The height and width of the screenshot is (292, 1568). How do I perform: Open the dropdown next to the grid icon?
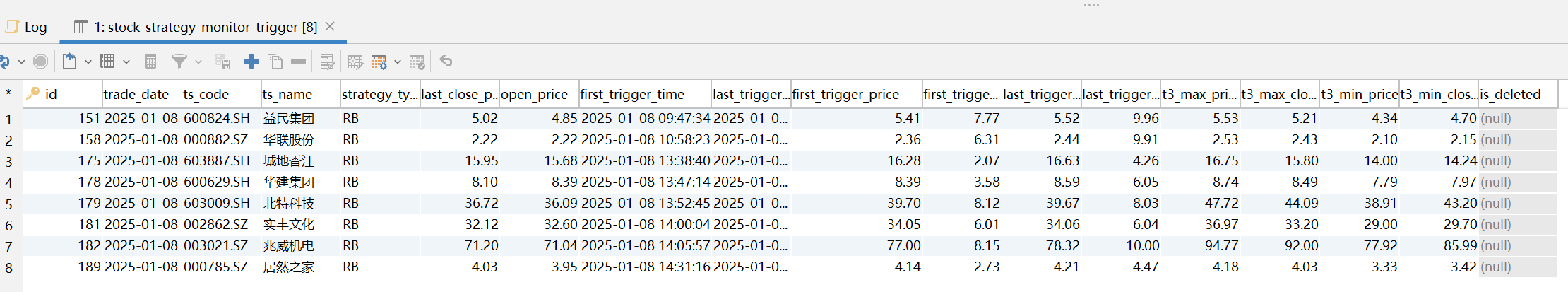pyautogui.click(x=126, y=62)
